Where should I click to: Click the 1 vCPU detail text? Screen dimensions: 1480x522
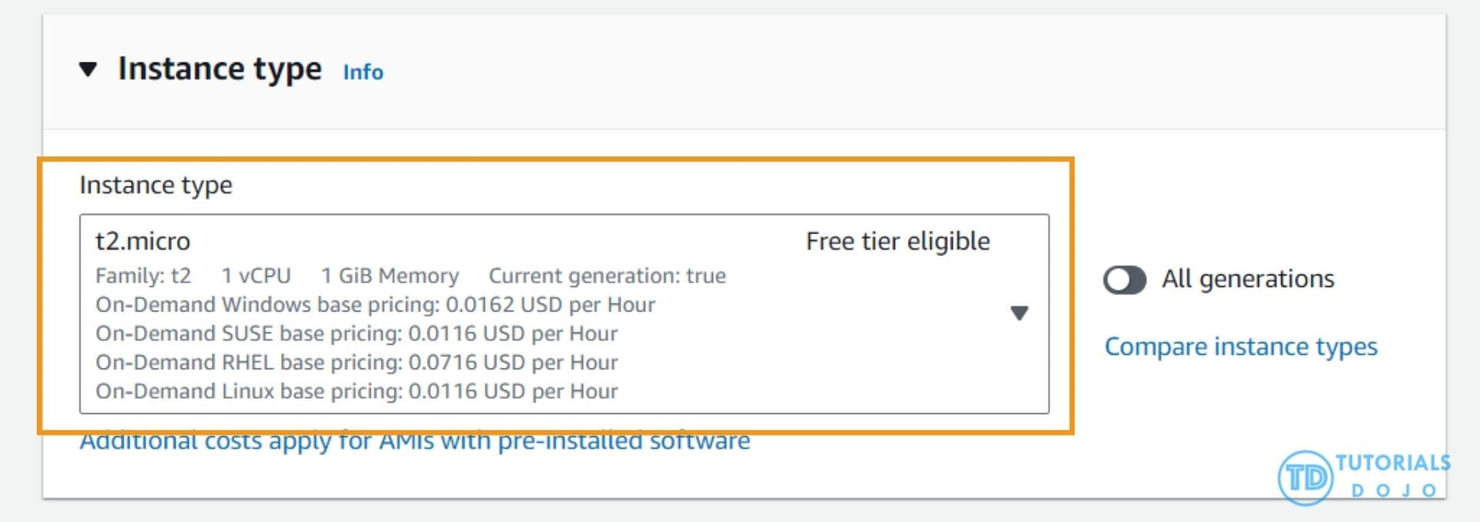pyautogui.click(x=256, y=276)
